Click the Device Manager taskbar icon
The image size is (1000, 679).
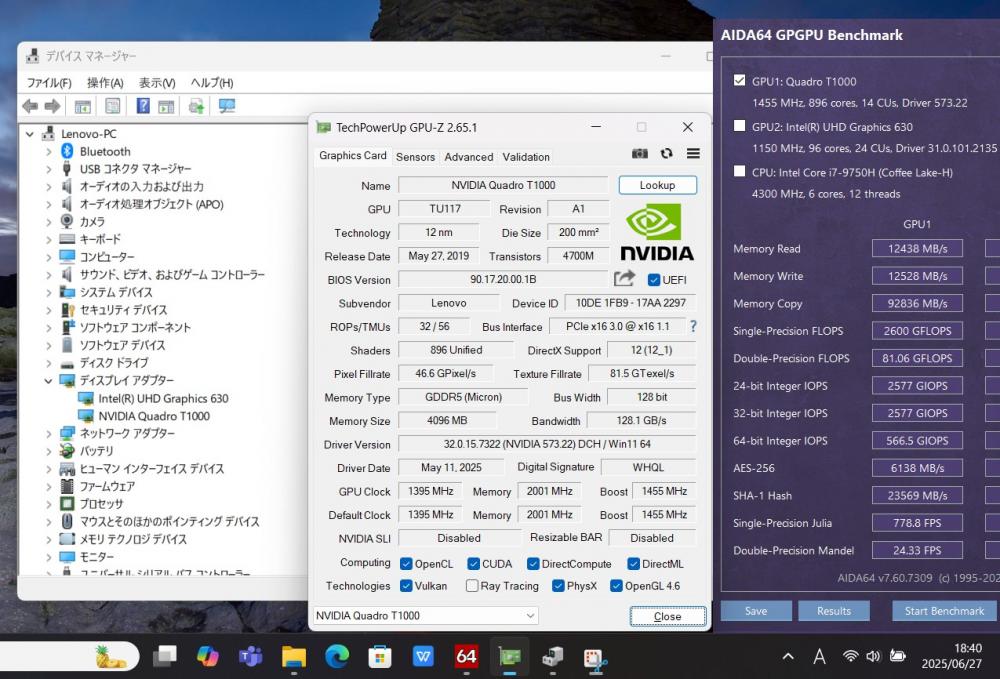[552, 655]
